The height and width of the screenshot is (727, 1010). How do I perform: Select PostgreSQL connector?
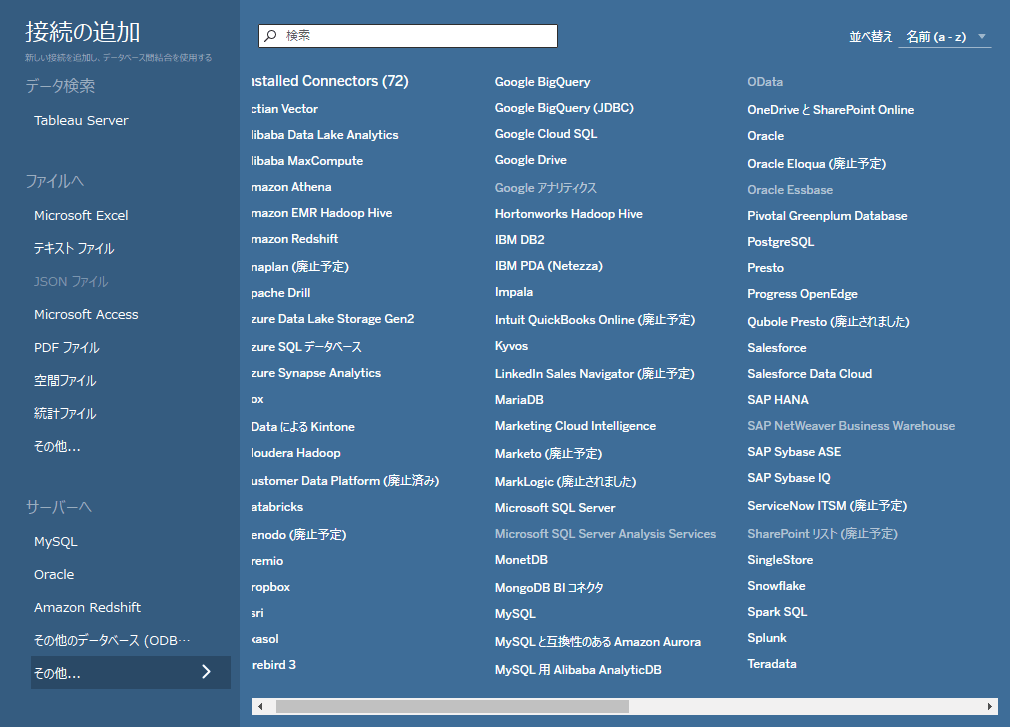[x=781, y=241]
